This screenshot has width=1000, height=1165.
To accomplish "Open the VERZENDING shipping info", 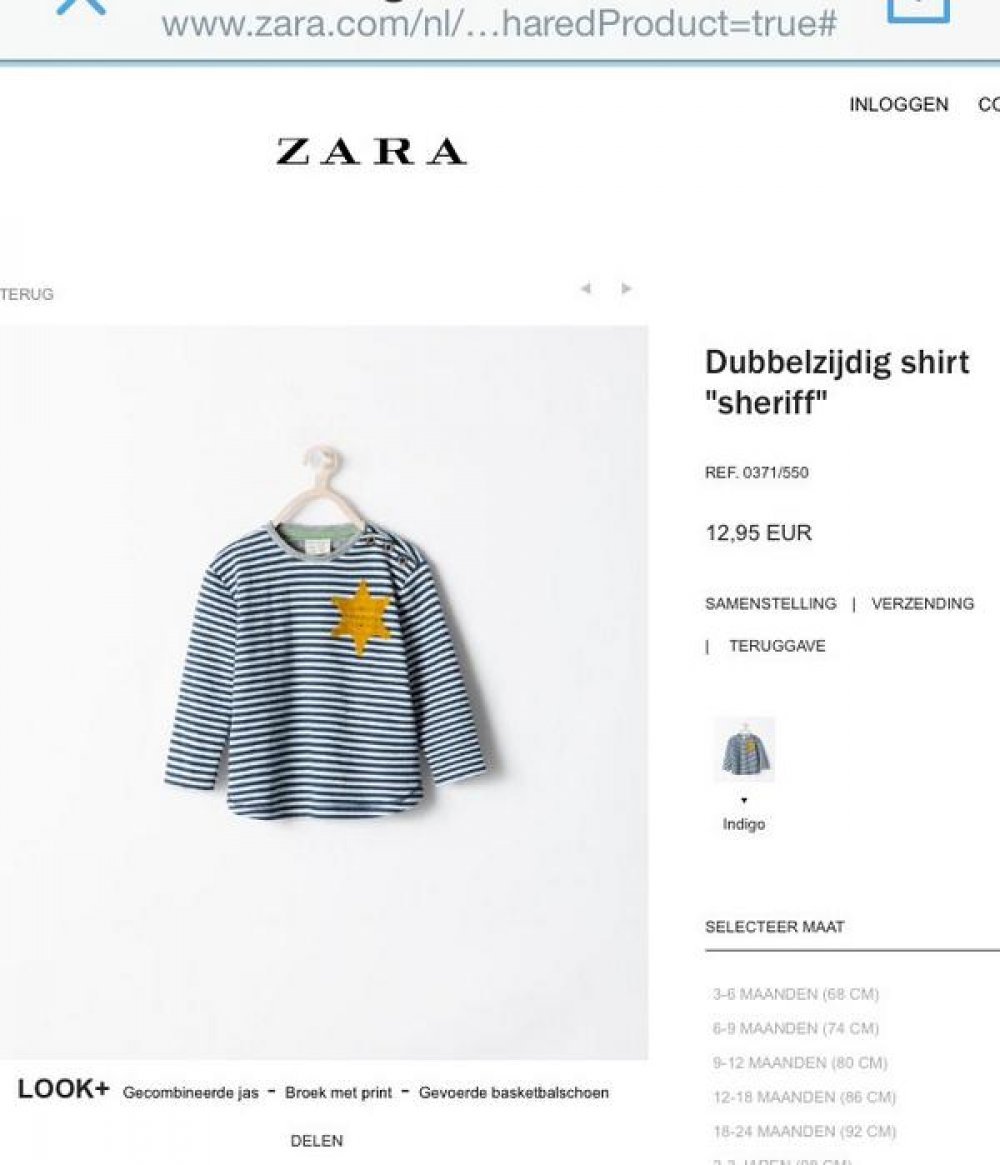I will 923,603.
